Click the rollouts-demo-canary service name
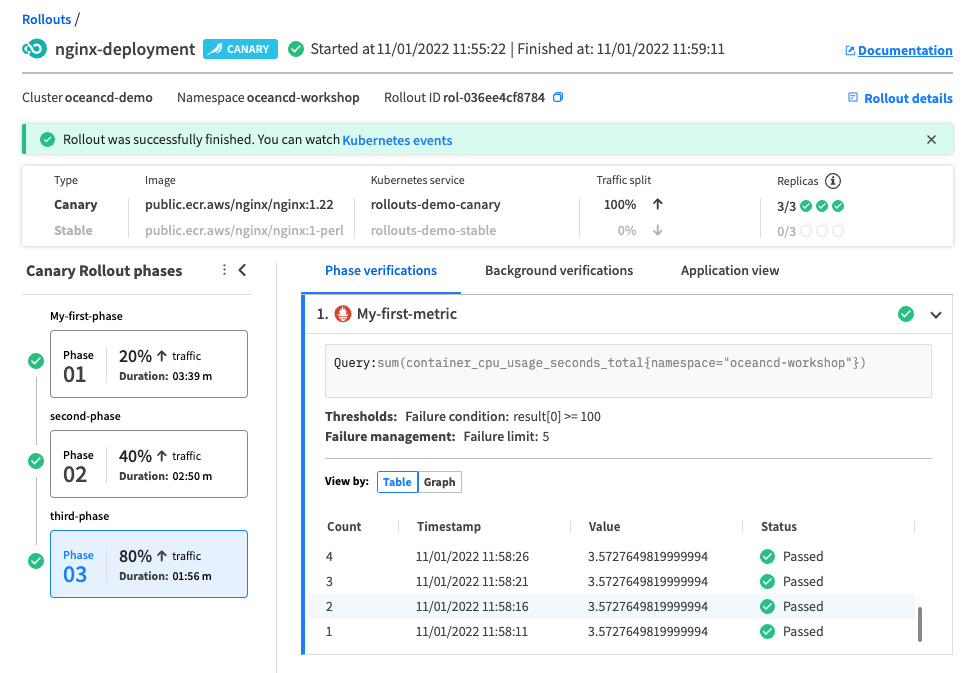The image size is (966, 673). [x=436, y=205]
